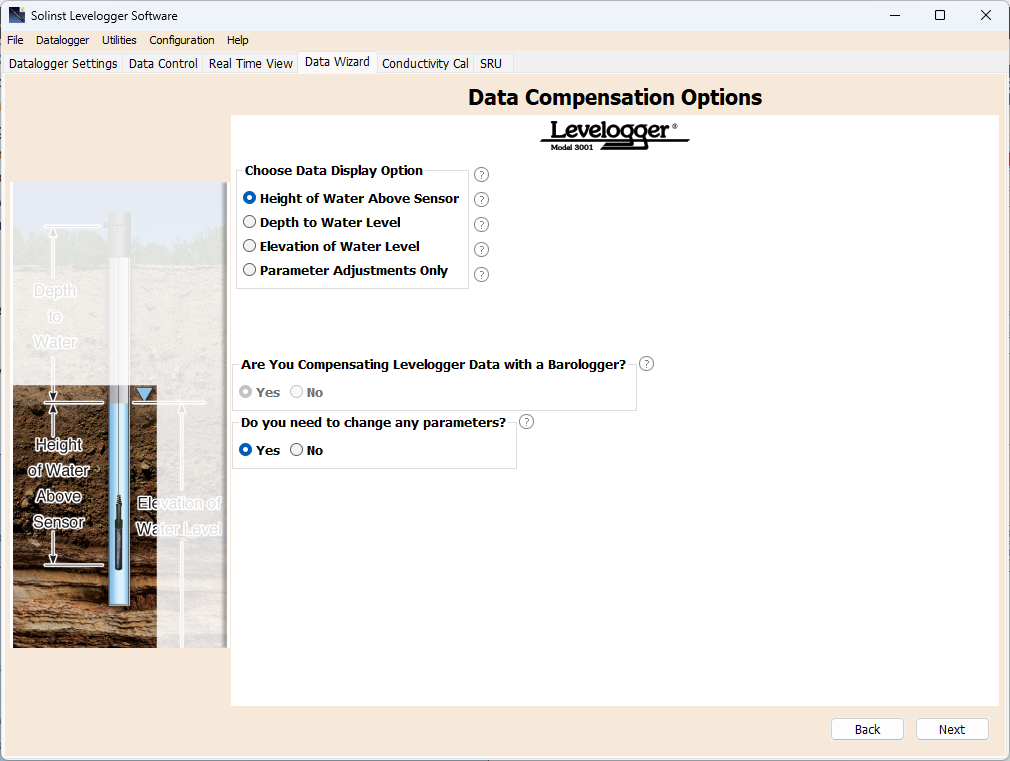Open the Utilities menu
The height and width of the screenshot is (761, 1010).
[119, 40]
